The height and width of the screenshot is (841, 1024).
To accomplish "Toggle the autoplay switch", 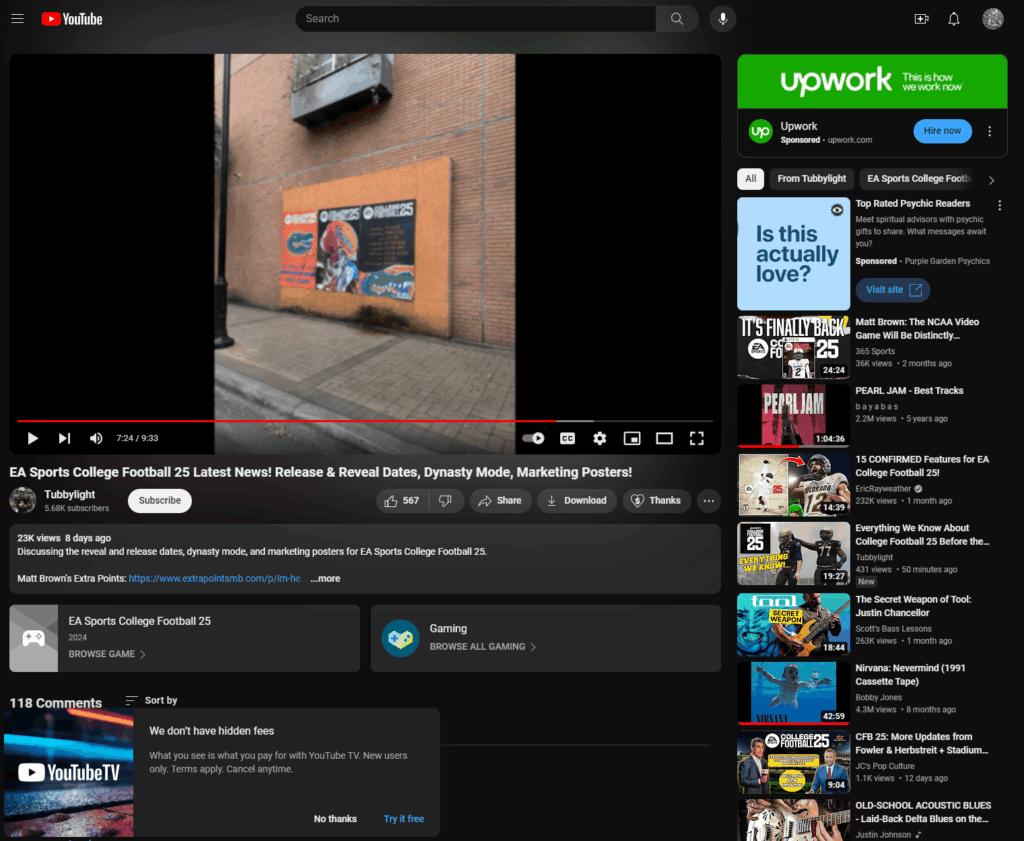I will pyautogui.click(x=534, y=438).
